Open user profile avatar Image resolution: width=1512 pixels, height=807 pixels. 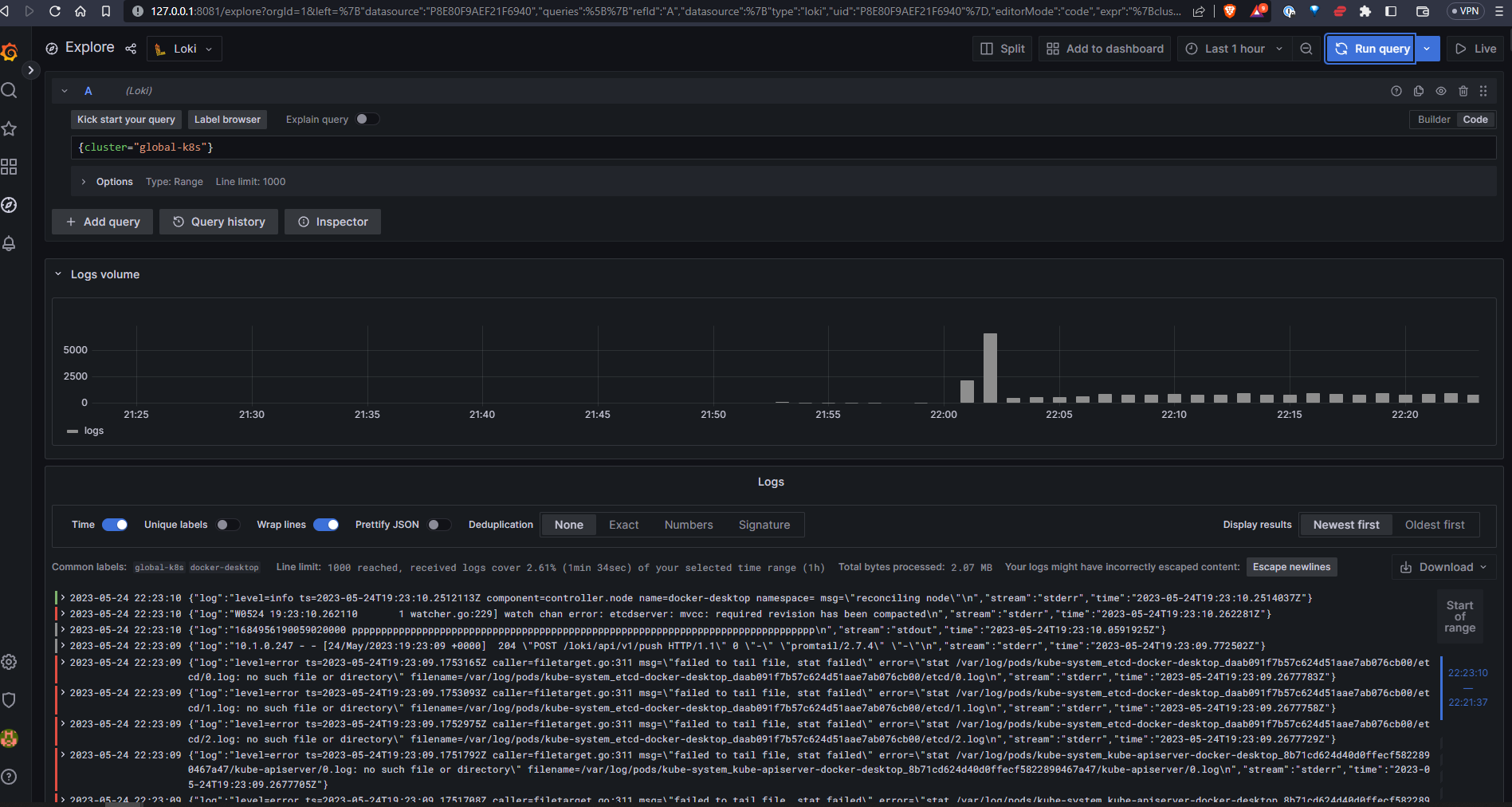[x=10, y=738]
